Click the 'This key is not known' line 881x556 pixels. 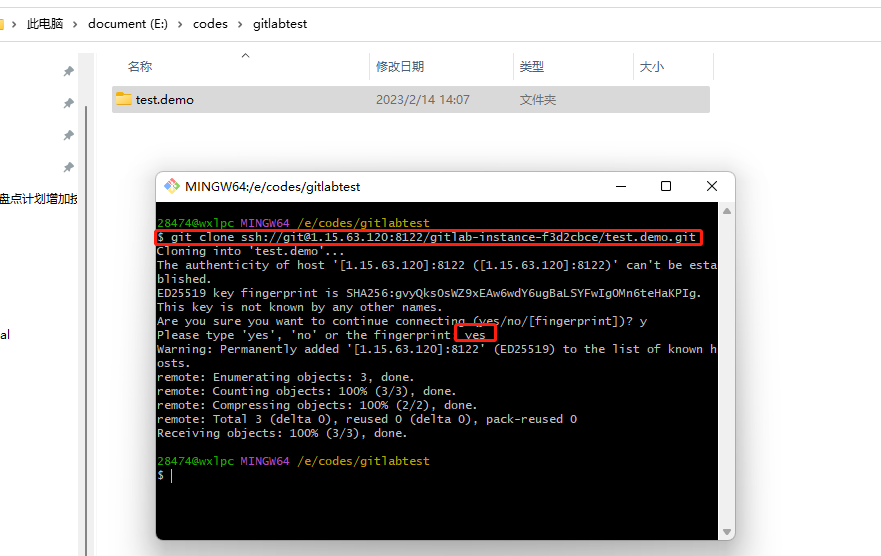(299, 307)
